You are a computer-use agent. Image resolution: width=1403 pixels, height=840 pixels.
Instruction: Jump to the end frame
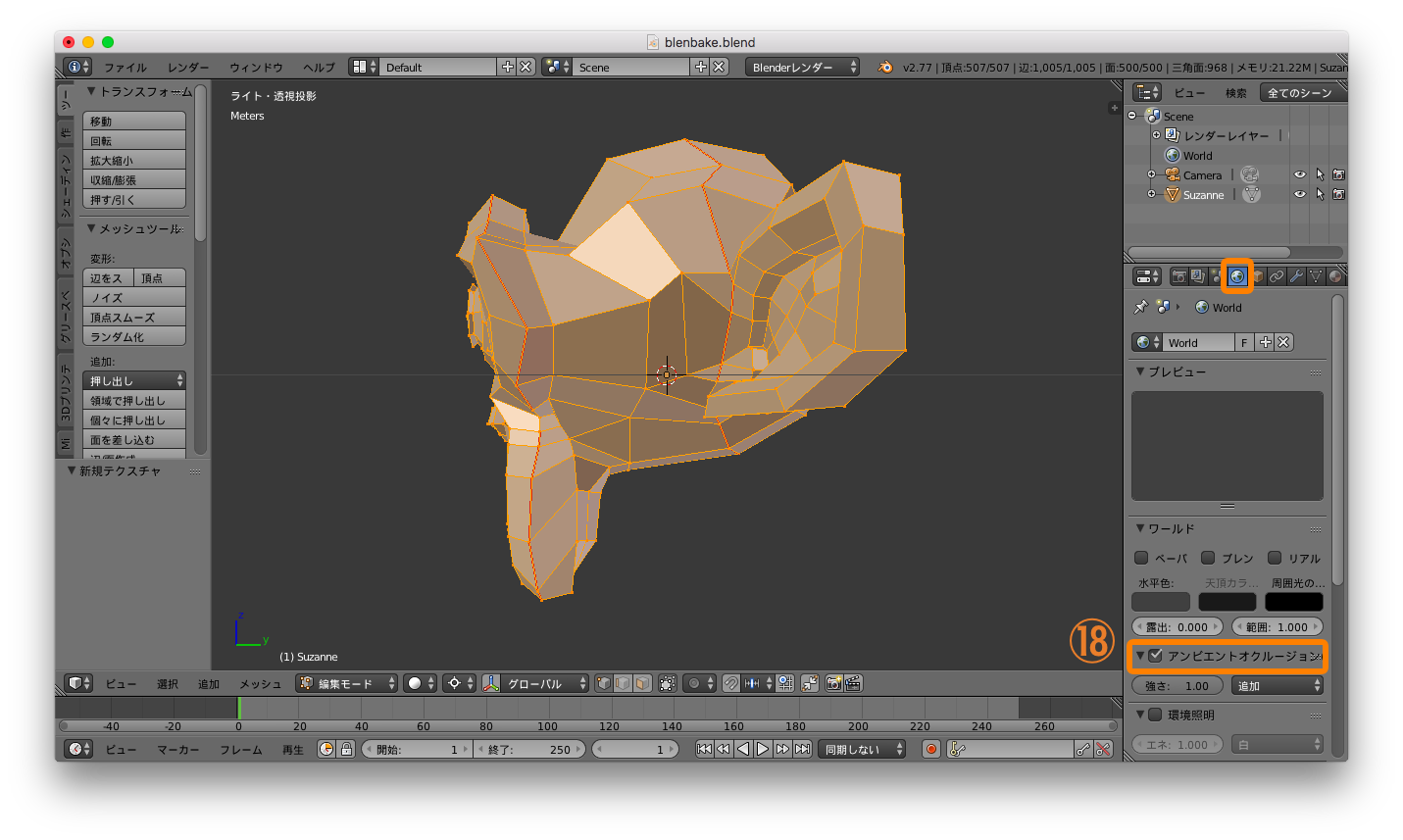802,749
